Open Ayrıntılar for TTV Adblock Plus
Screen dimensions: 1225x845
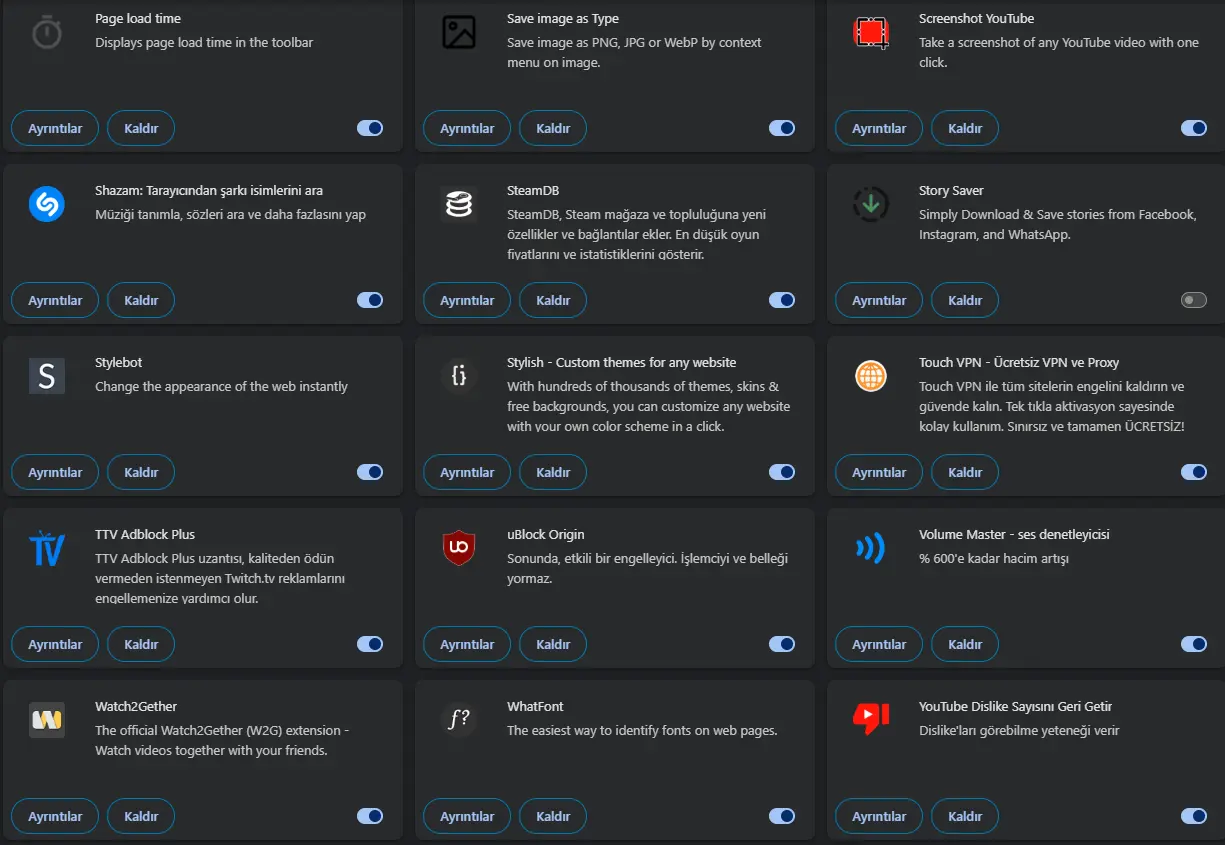click(55, 644)
